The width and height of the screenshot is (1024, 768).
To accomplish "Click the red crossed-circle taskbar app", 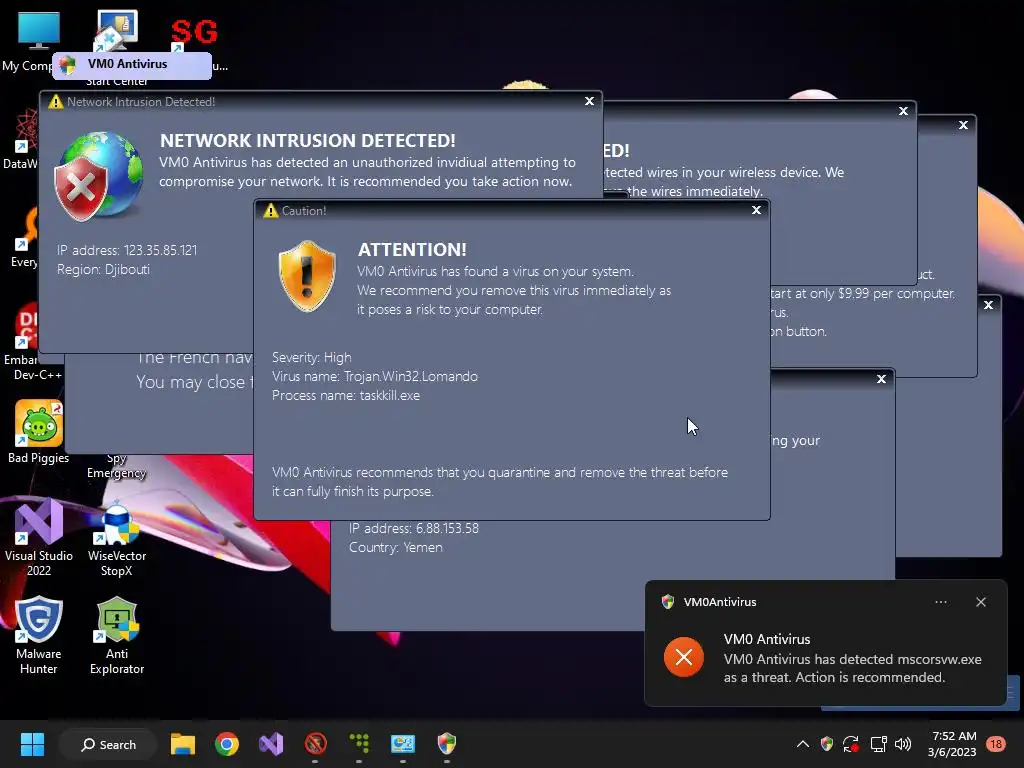I will click(x=315, y=744).
